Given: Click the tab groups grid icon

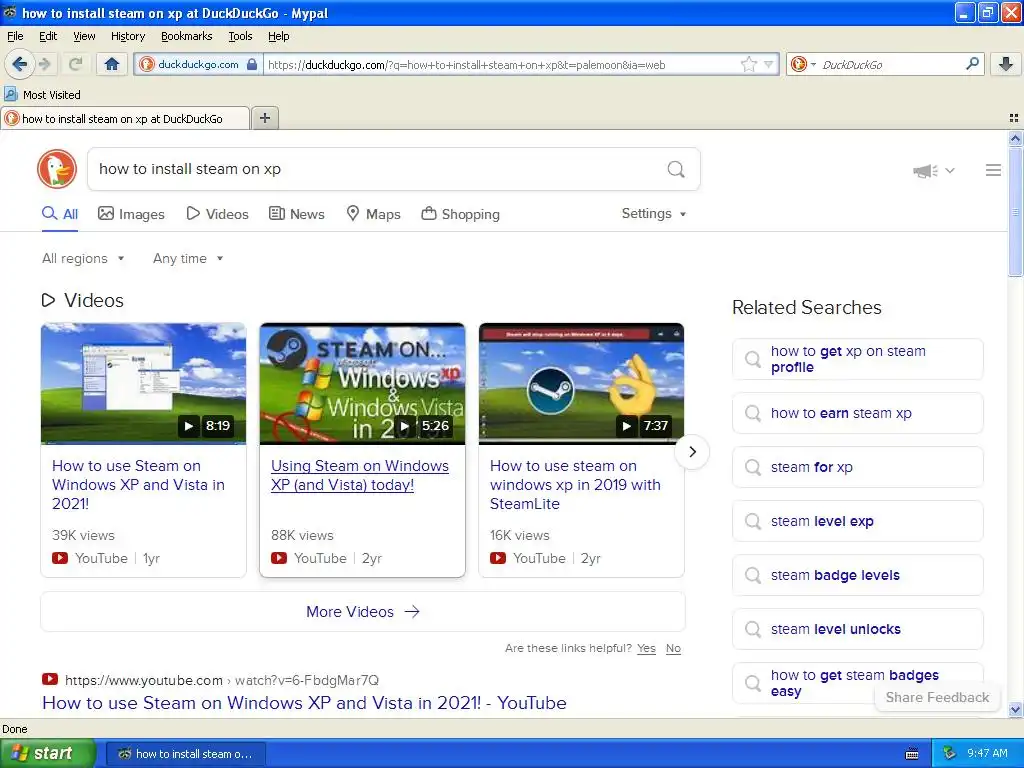Looking at the screenshot, I should point(1014,118).
